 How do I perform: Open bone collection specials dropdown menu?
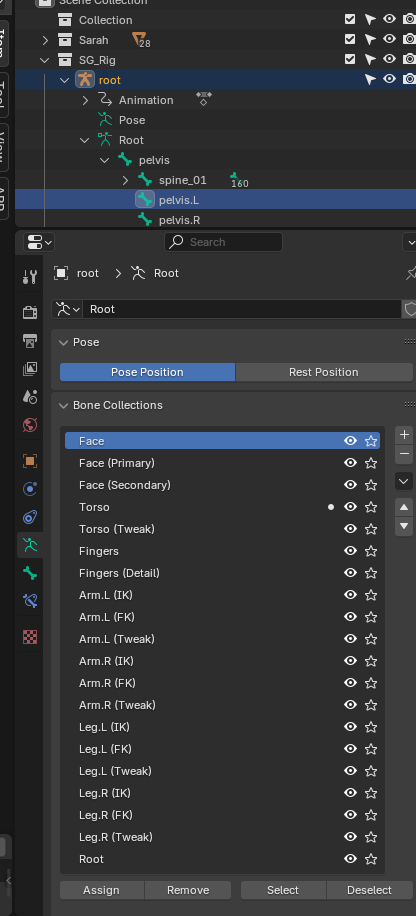point(404,481)
